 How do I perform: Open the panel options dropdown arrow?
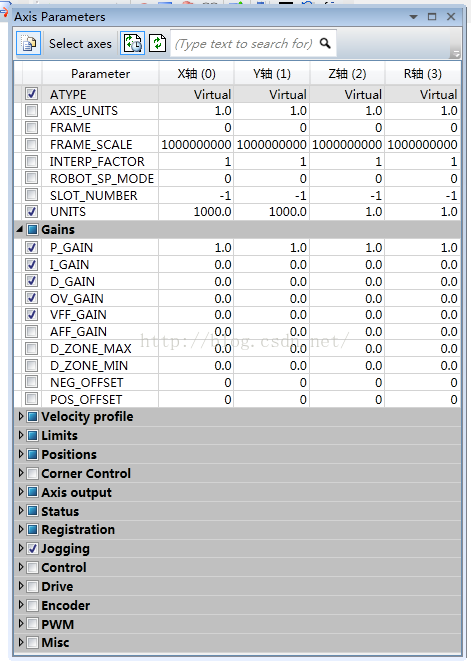click(413, 17)
